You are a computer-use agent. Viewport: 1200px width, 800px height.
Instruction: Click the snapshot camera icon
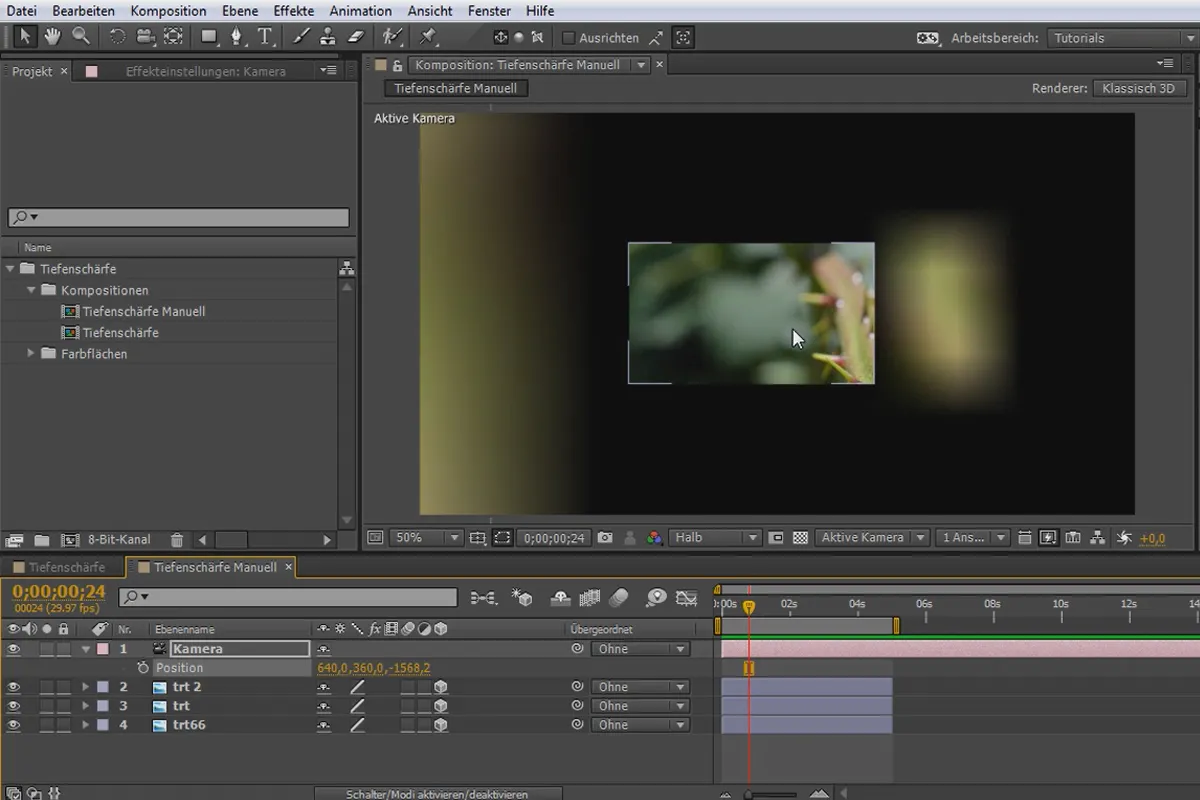(605, 538)
